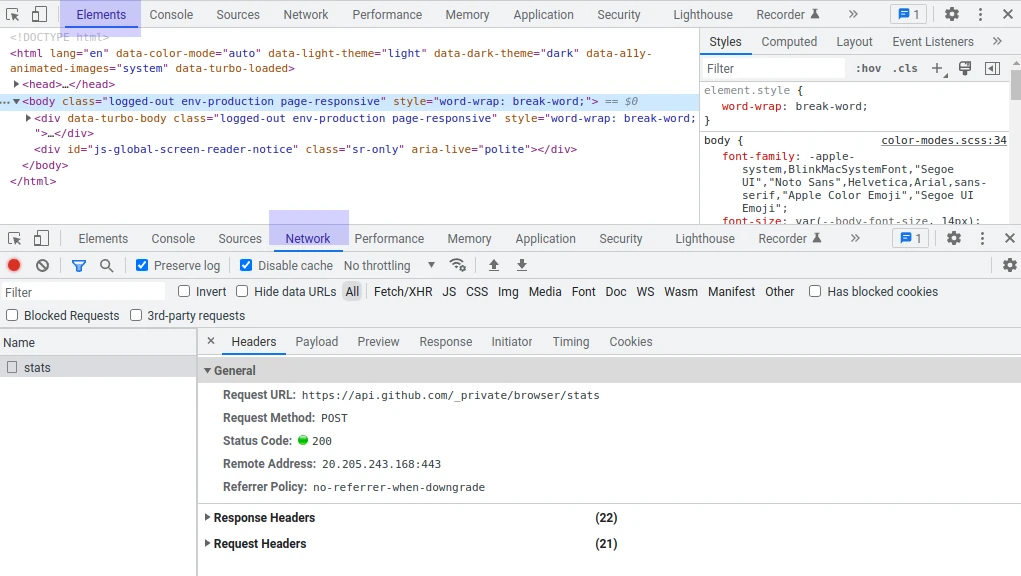Switch to the Payload tab
Image resolution: width=1021 pixels, height=576 pixels.
coord(317,342)
